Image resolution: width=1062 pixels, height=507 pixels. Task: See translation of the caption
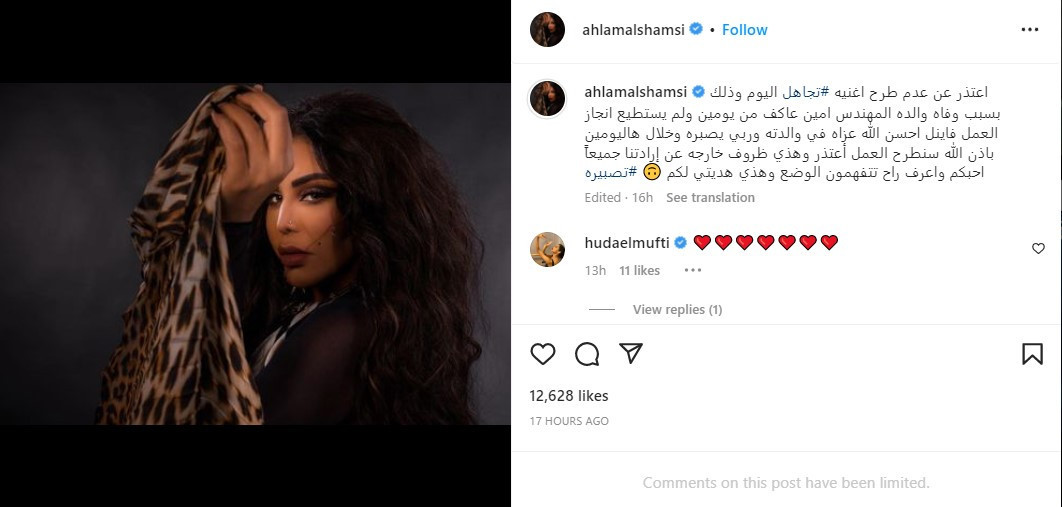[710, 198]
